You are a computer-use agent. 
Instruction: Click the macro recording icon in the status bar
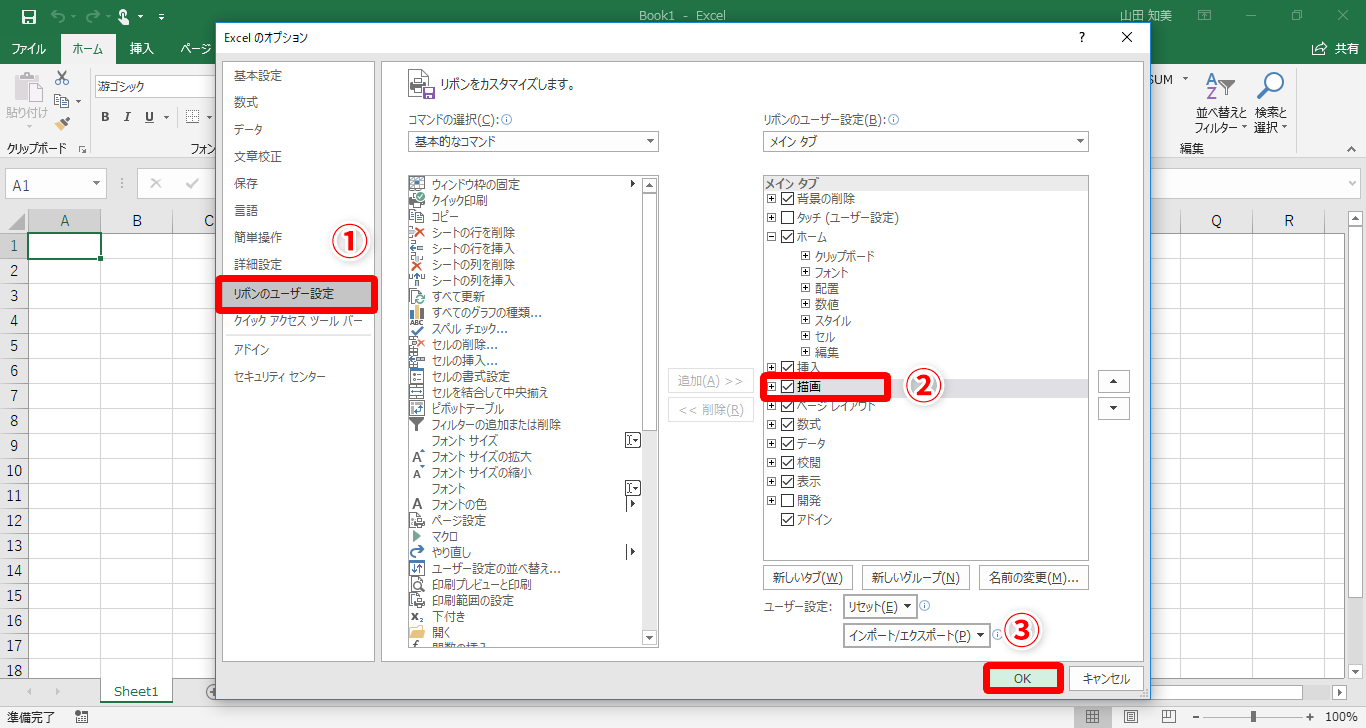point(82,717)
